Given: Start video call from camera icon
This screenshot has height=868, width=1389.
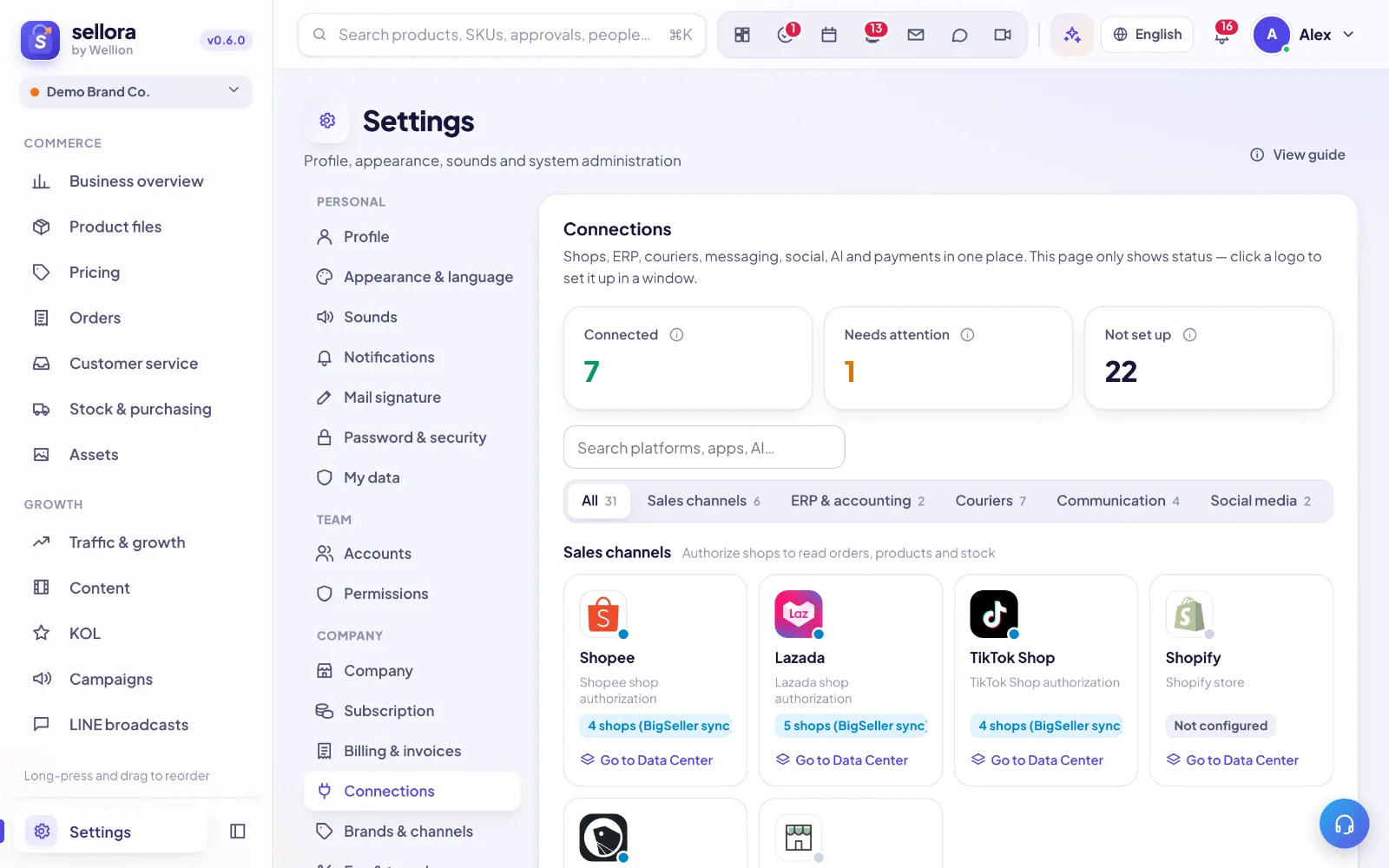Looking at the screenshot, I should click(1003, 35).
